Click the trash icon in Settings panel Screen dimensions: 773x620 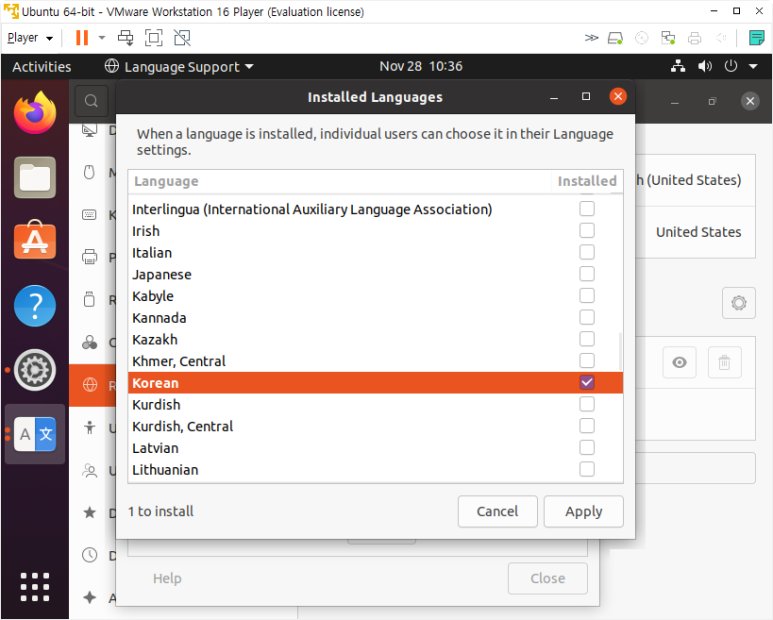tap(724, 363)
